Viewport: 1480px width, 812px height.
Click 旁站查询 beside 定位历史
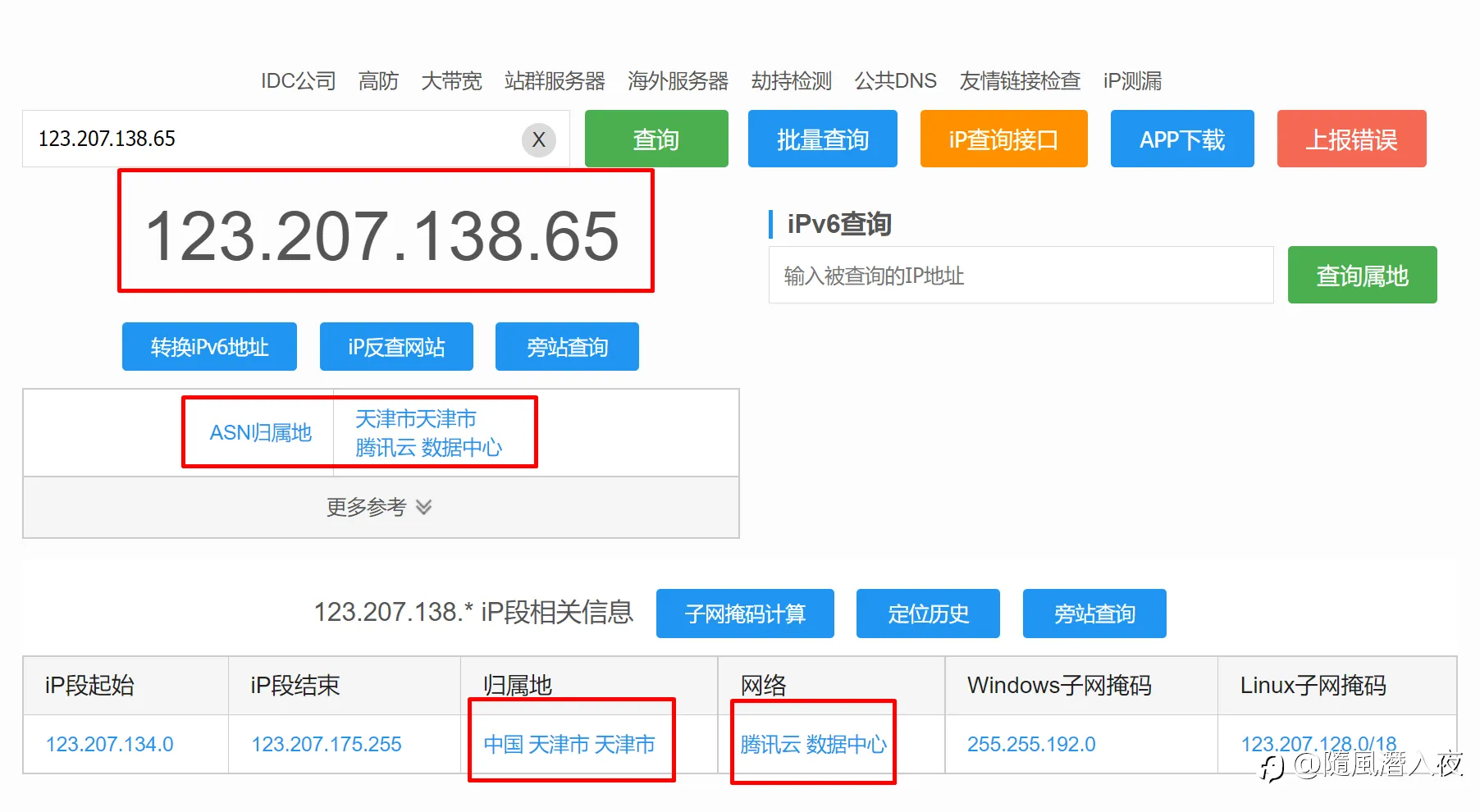coord(1094,614)
